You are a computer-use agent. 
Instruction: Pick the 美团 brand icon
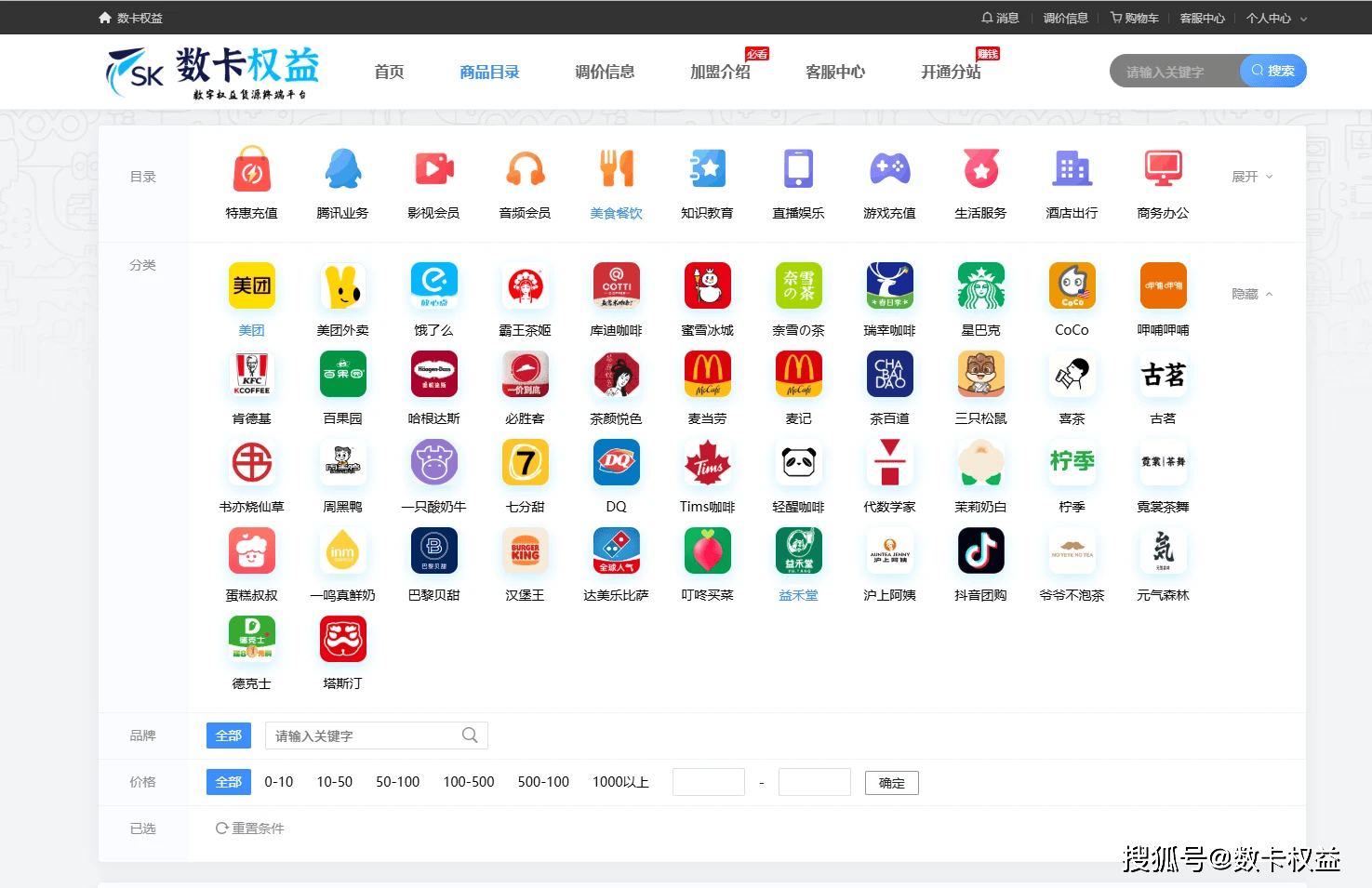point(251,285)
